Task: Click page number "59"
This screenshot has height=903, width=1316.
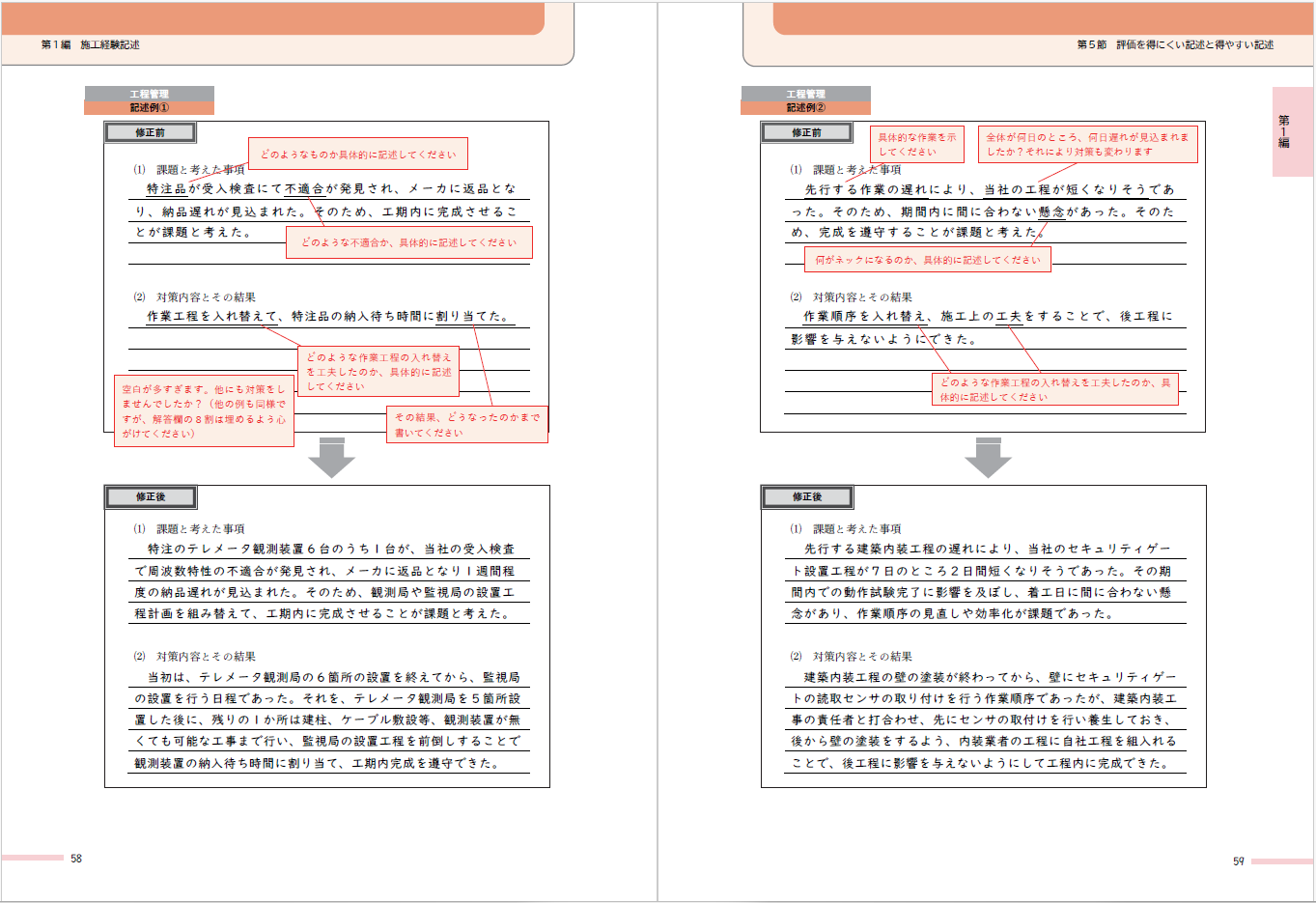Action: 1239,861
